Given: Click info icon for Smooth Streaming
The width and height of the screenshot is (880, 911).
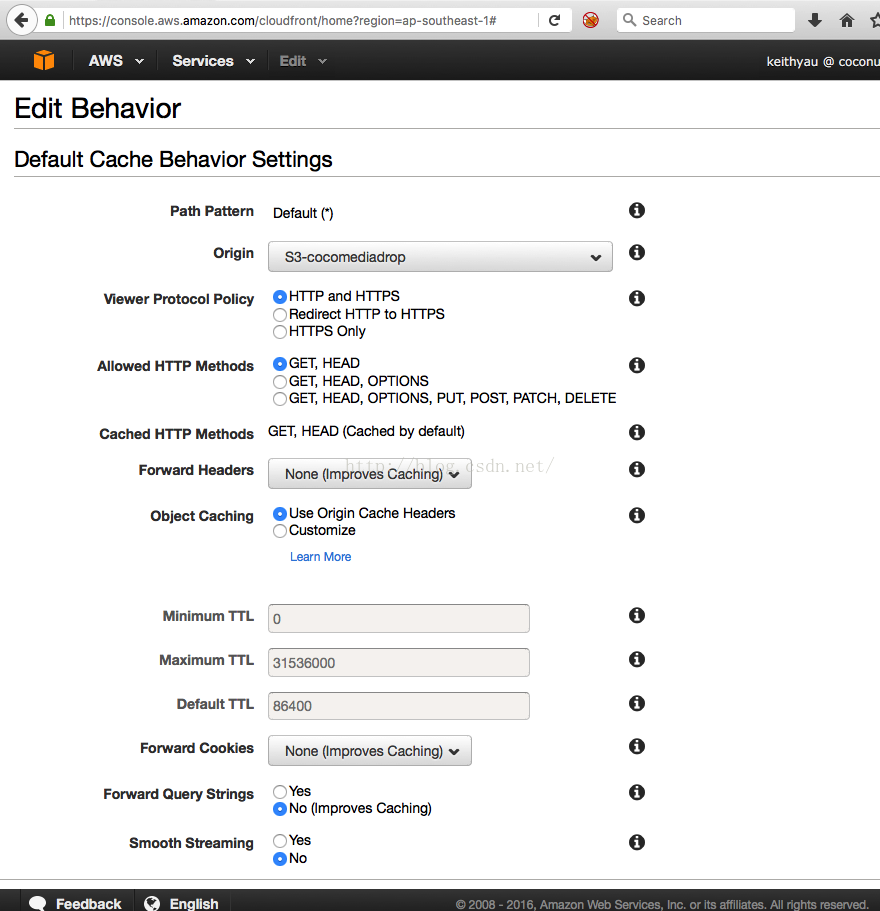Looking at the screenshot, I should point(636,842).
